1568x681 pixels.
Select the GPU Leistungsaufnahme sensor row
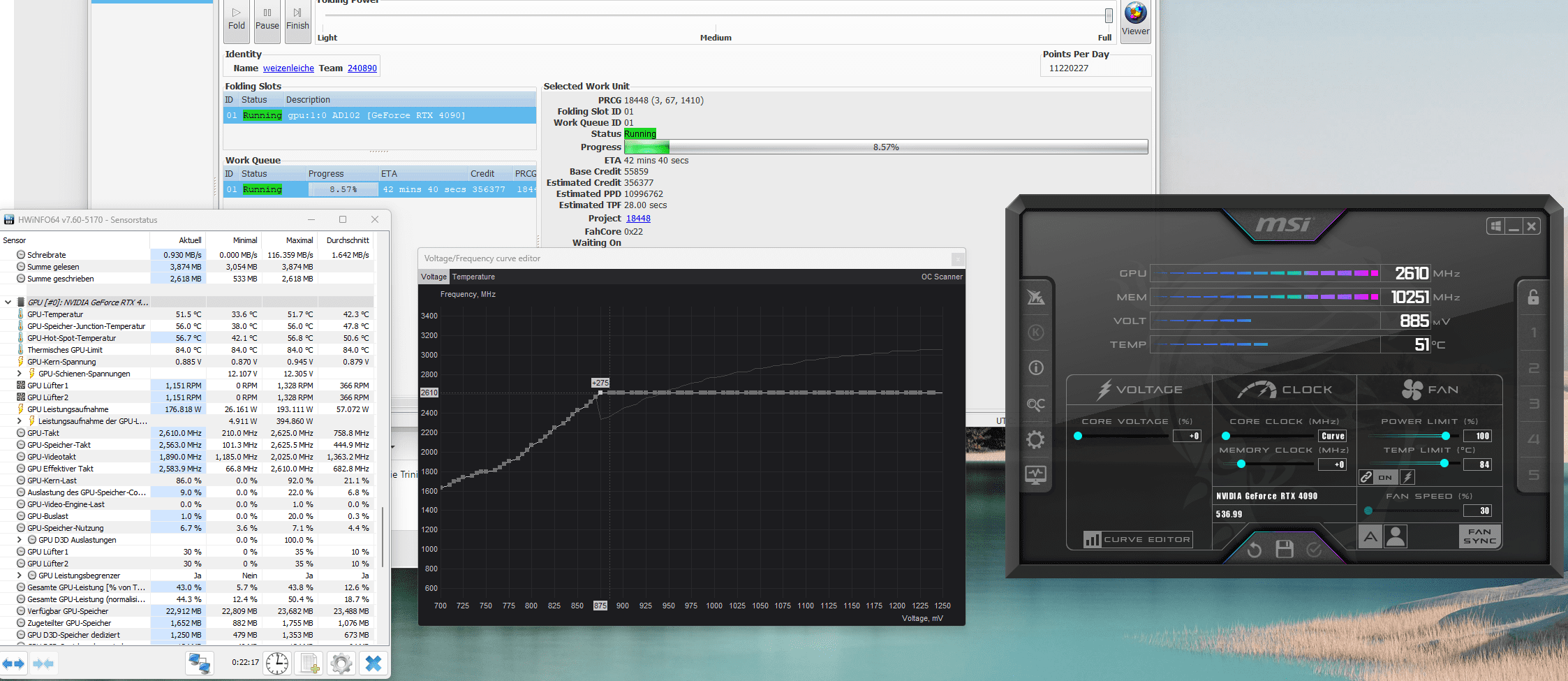point(186,409)
